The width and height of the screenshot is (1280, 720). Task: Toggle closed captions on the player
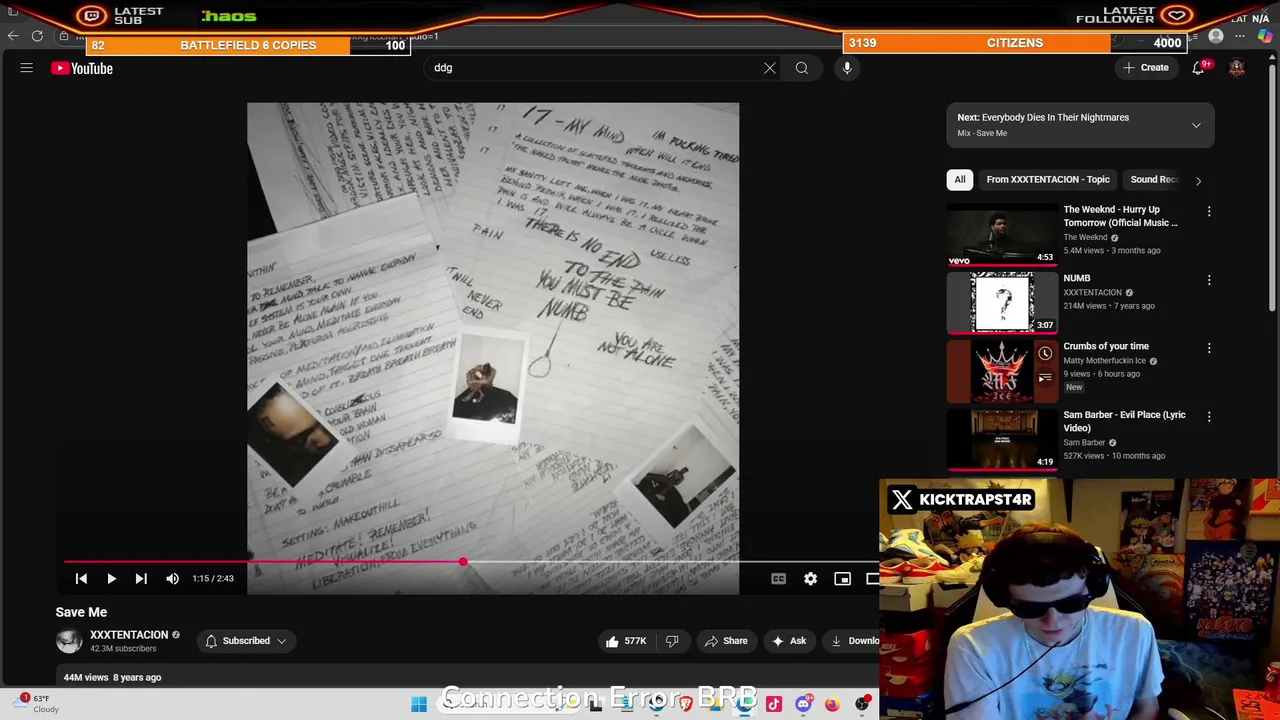pyautogui.click(x=778, y=578)
